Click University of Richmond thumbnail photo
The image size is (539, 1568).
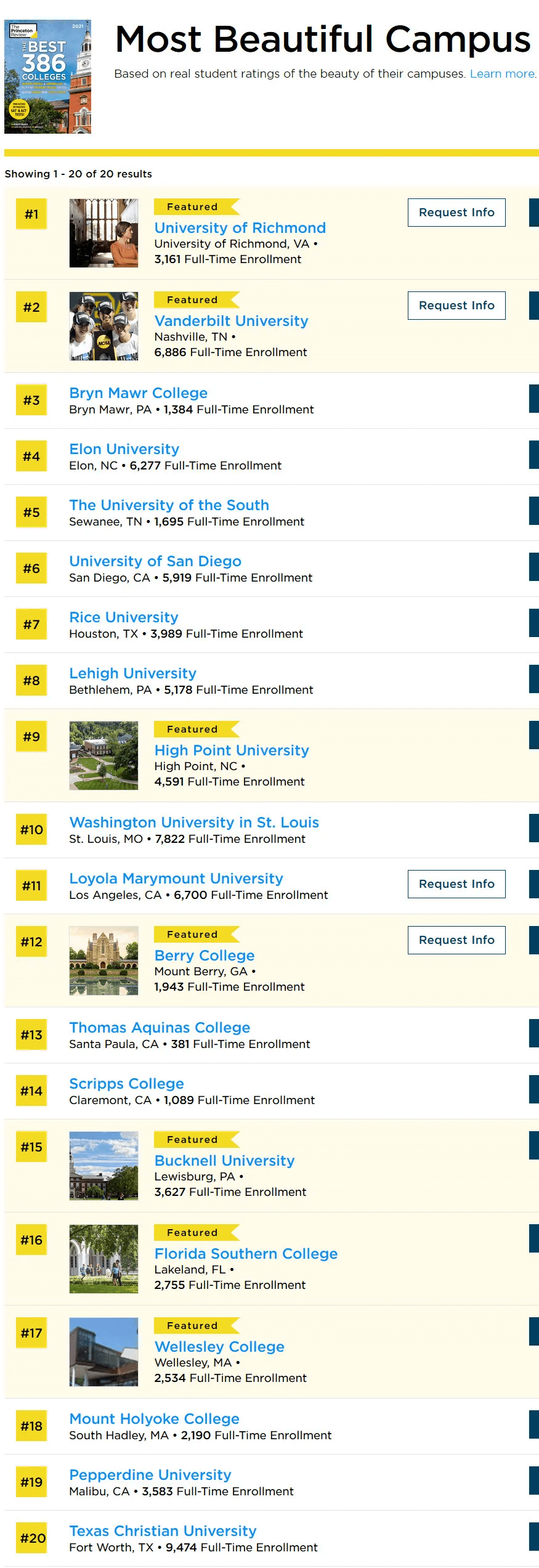pos(103,233)
